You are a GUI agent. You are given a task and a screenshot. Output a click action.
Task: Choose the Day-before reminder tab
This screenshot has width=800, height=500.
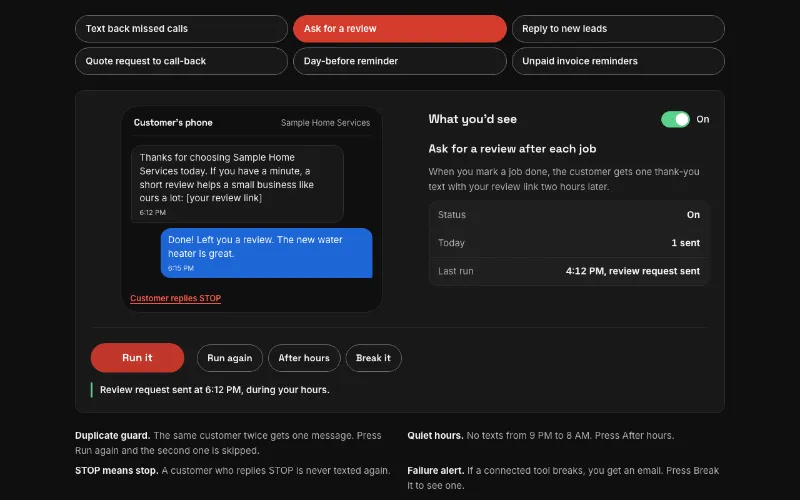399,61
